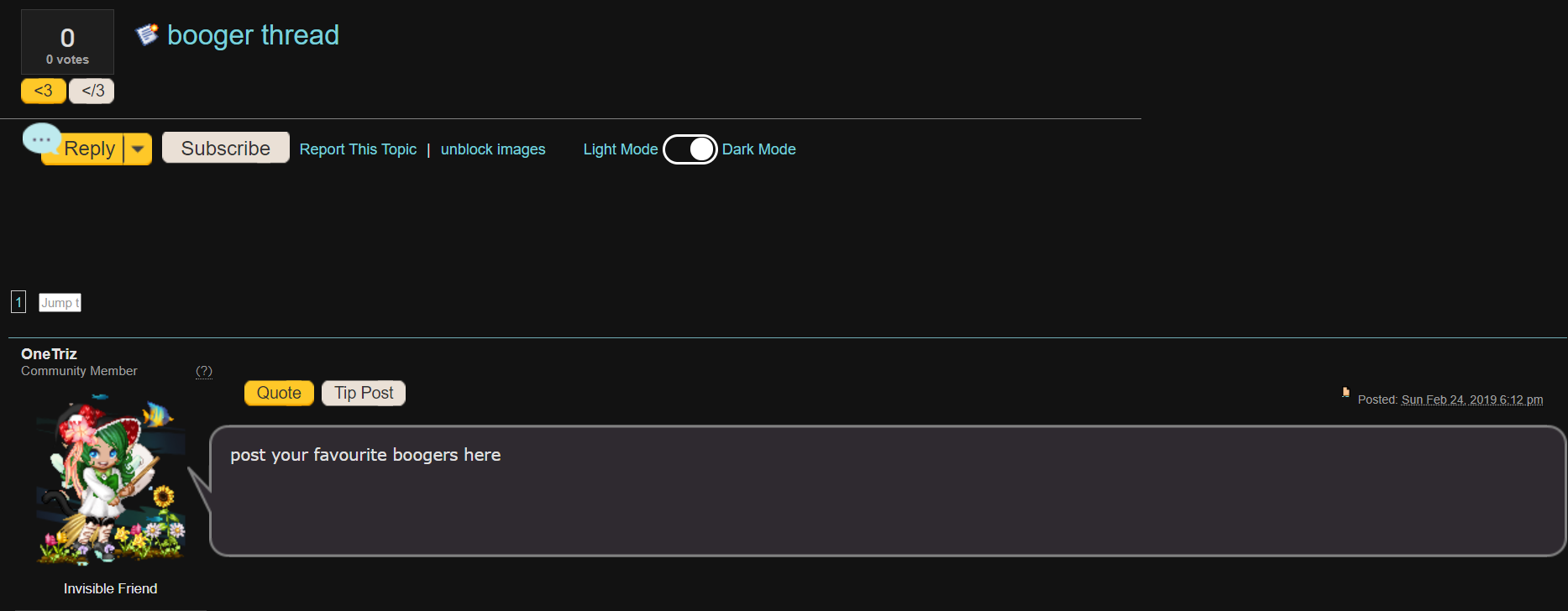Upvote the thread with <3 button
Screen dimensions: 1568x611
click(x=44, y=91)
